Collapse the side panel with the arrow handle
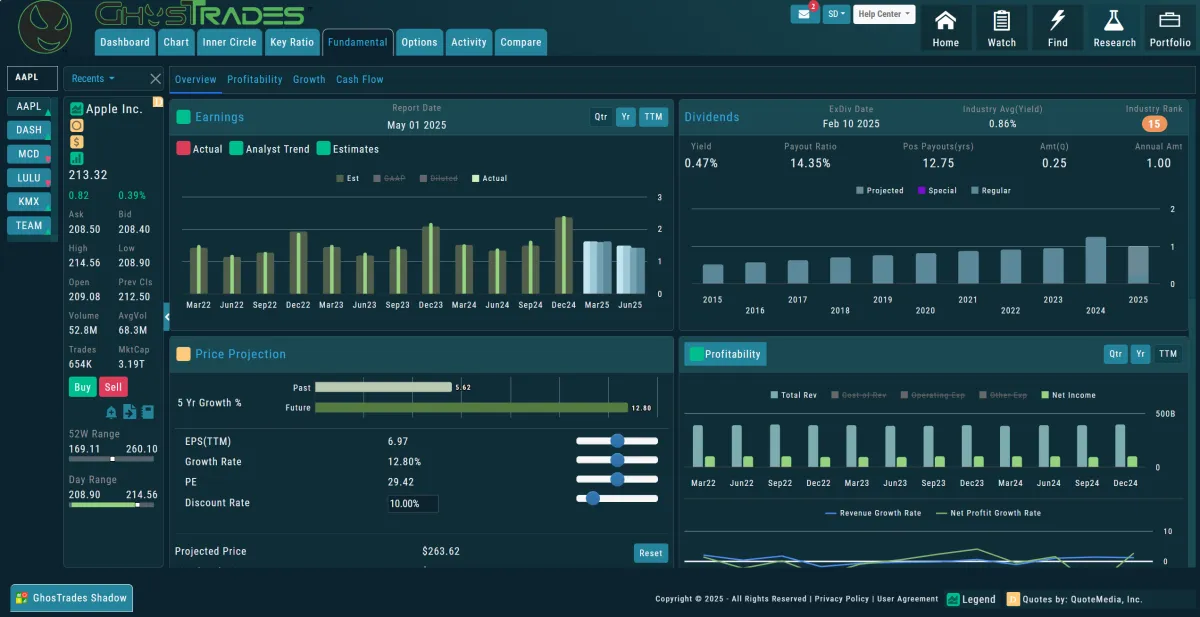This screenshot has width=1200, height=617. coord(167,317)
